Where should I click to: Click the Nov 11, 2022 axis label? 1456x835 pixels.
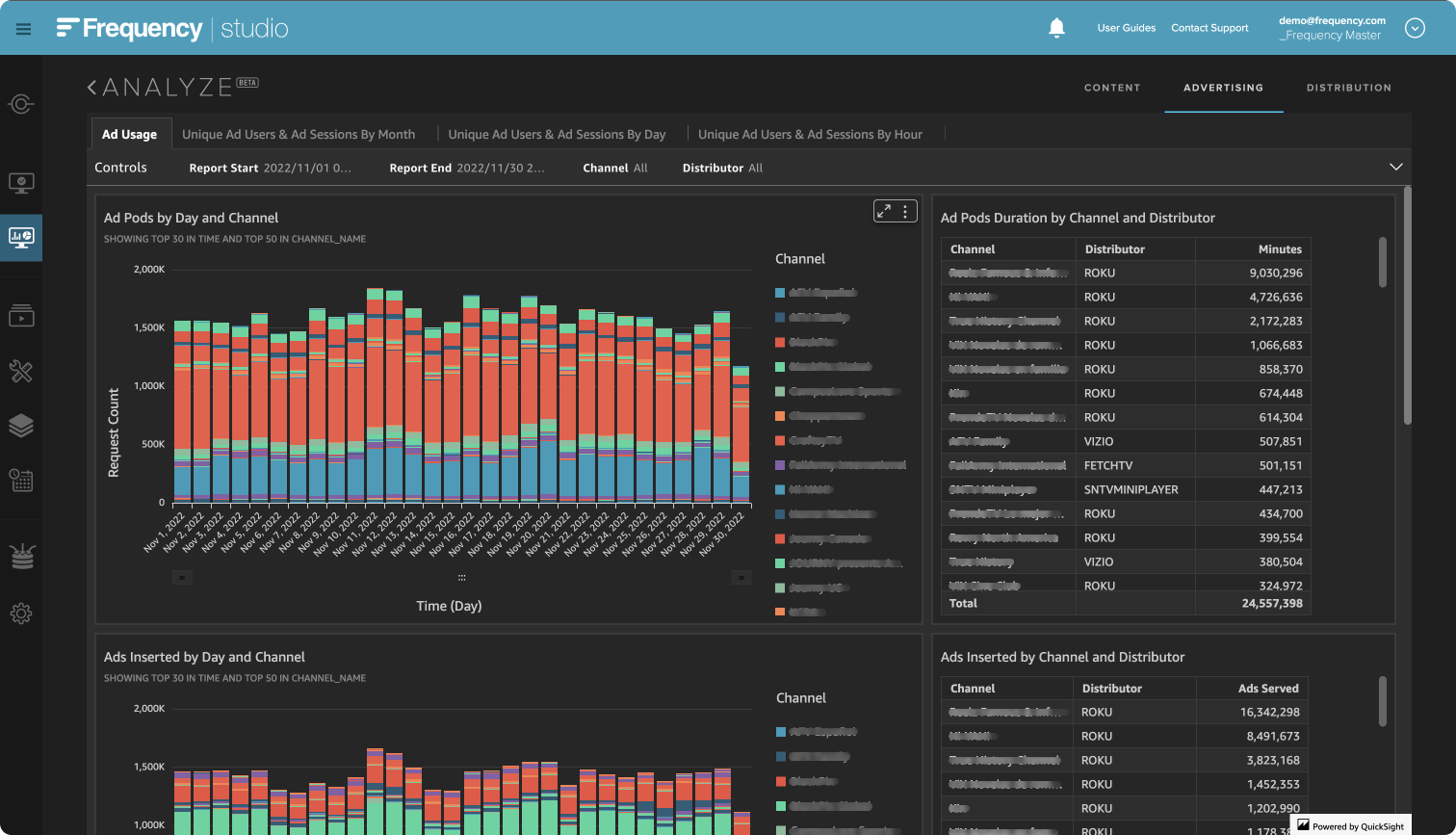point(357,535)
